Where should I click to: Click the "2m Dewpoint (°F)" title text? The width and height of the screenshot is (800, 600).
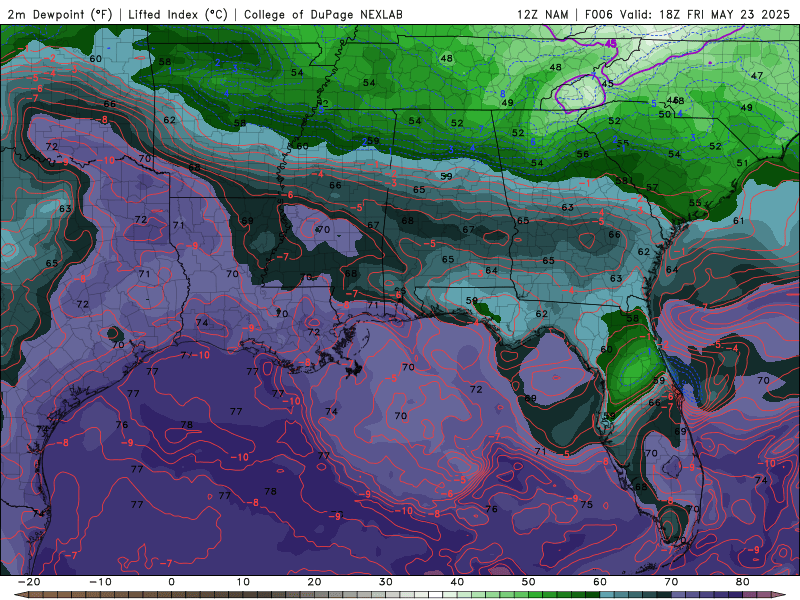pyautogui.click(x=60, y=15)
